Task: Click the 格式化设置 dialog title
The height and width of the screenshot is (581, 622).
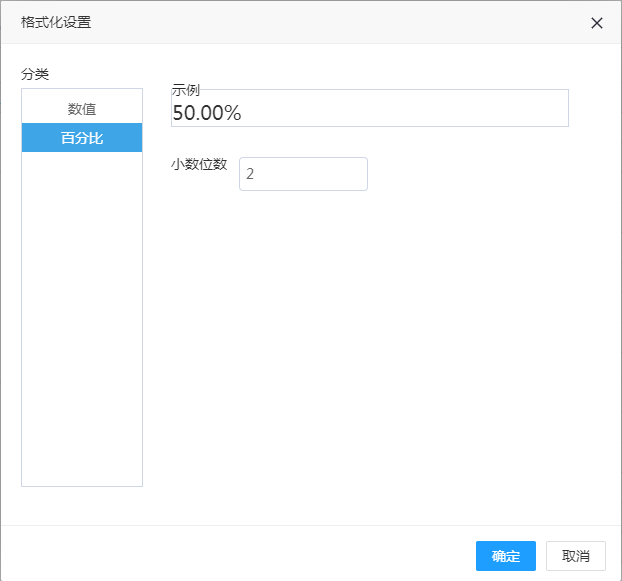Action: pos(56,22)
